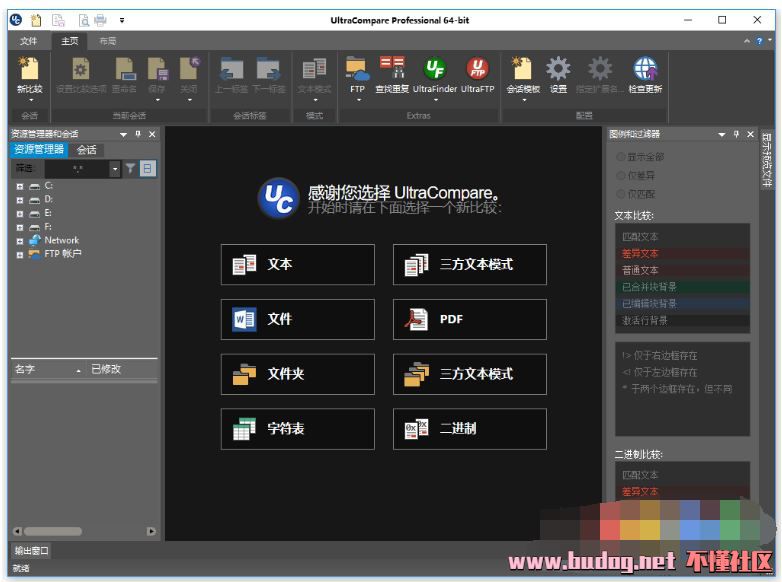Click the print icon in quick access toolbar
Viewport: 782px width, 582px height.
coord(100,20)
